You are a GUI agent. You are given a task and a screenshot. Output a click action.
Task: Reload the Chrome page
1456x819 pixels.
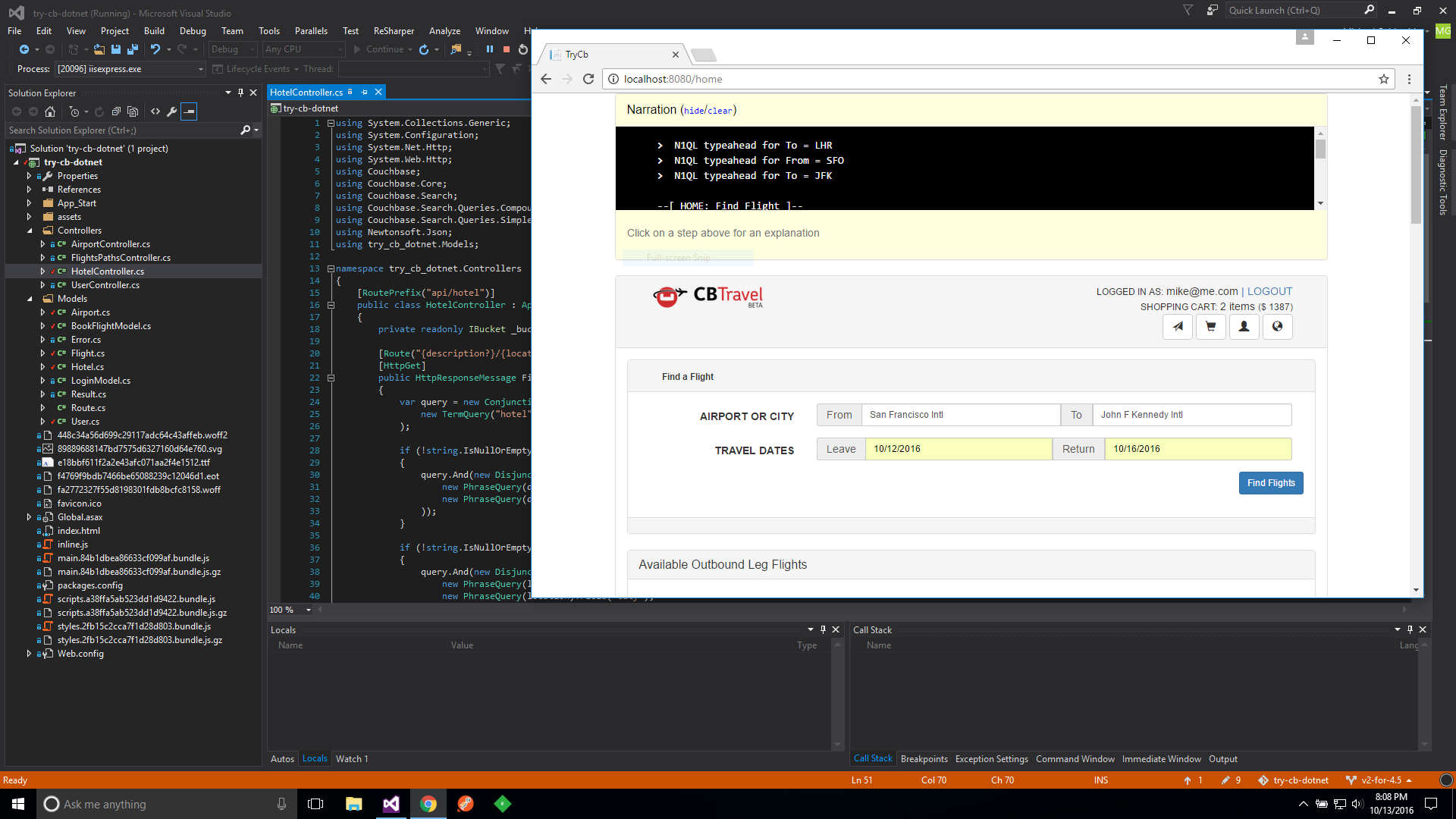pos(588,79)
